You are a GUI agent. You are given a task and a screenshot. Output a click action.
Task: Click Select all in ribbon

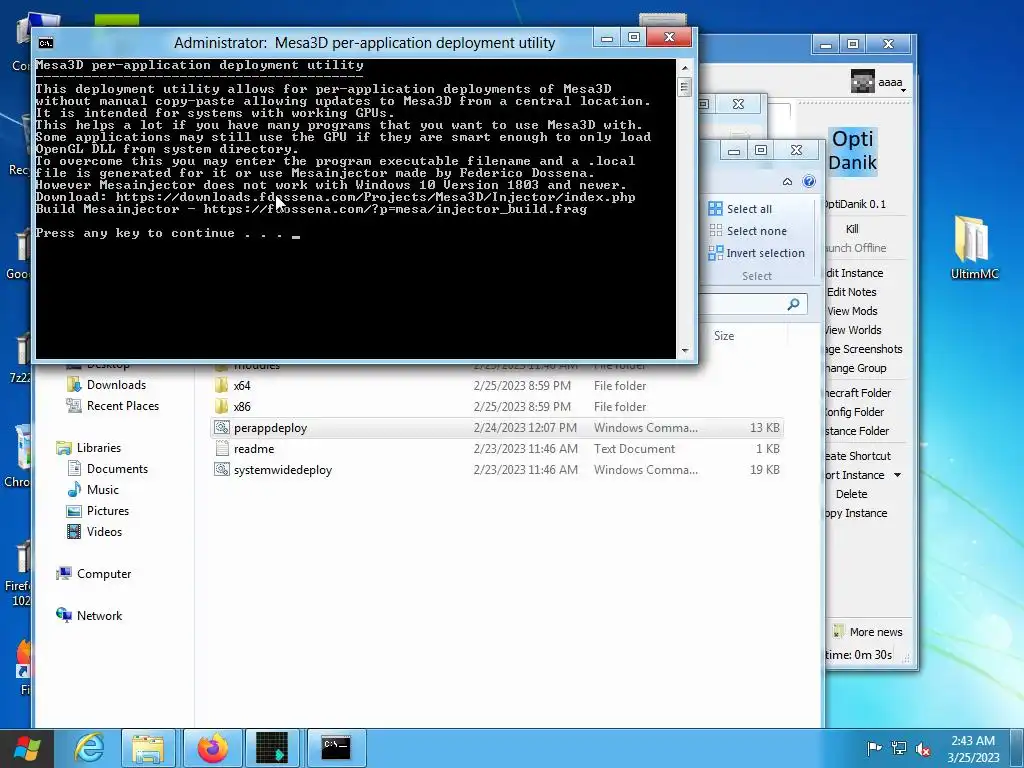coord(741,209)
